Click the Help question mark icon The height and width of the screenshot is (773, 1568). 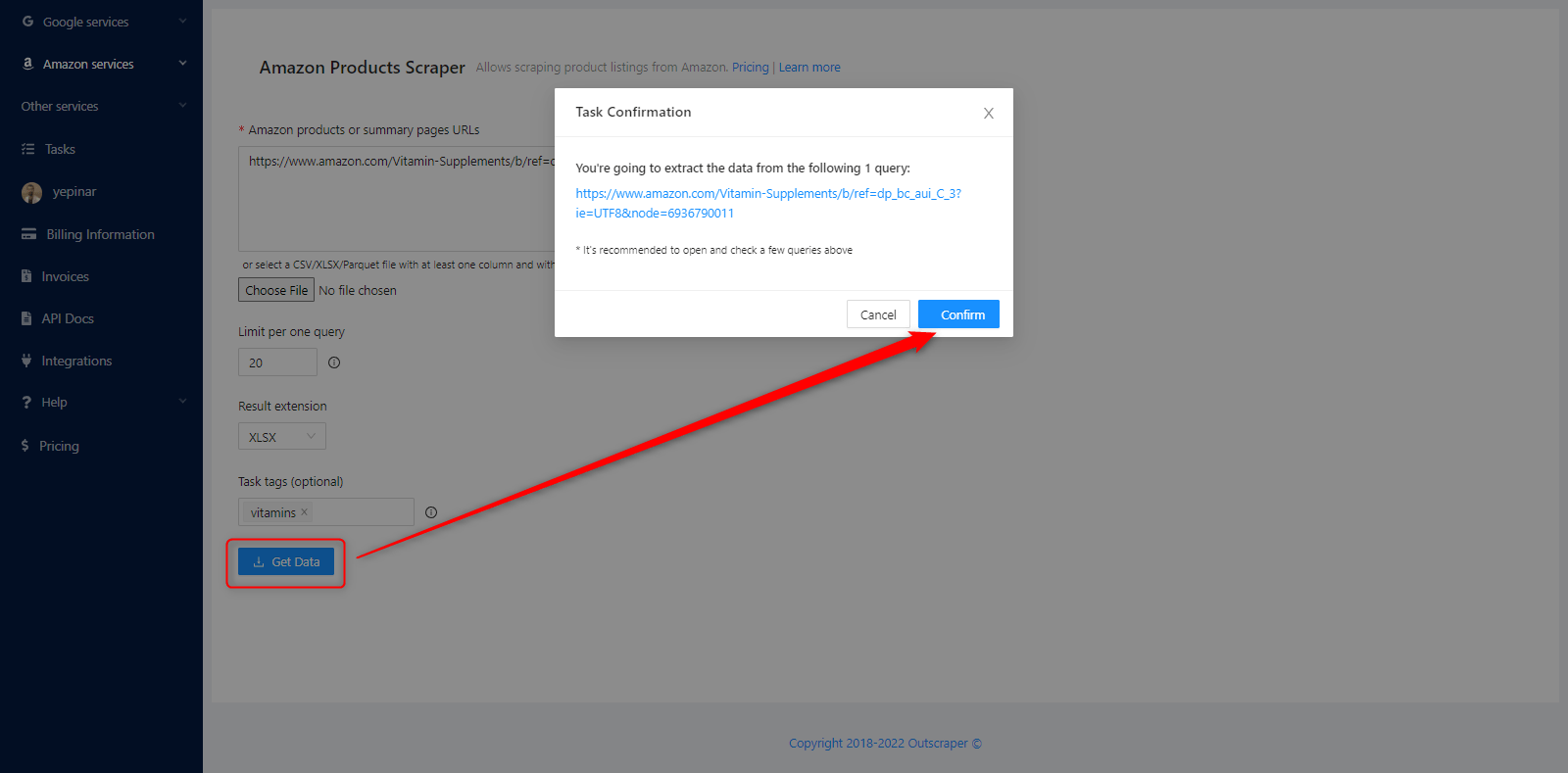pos(26,403)
